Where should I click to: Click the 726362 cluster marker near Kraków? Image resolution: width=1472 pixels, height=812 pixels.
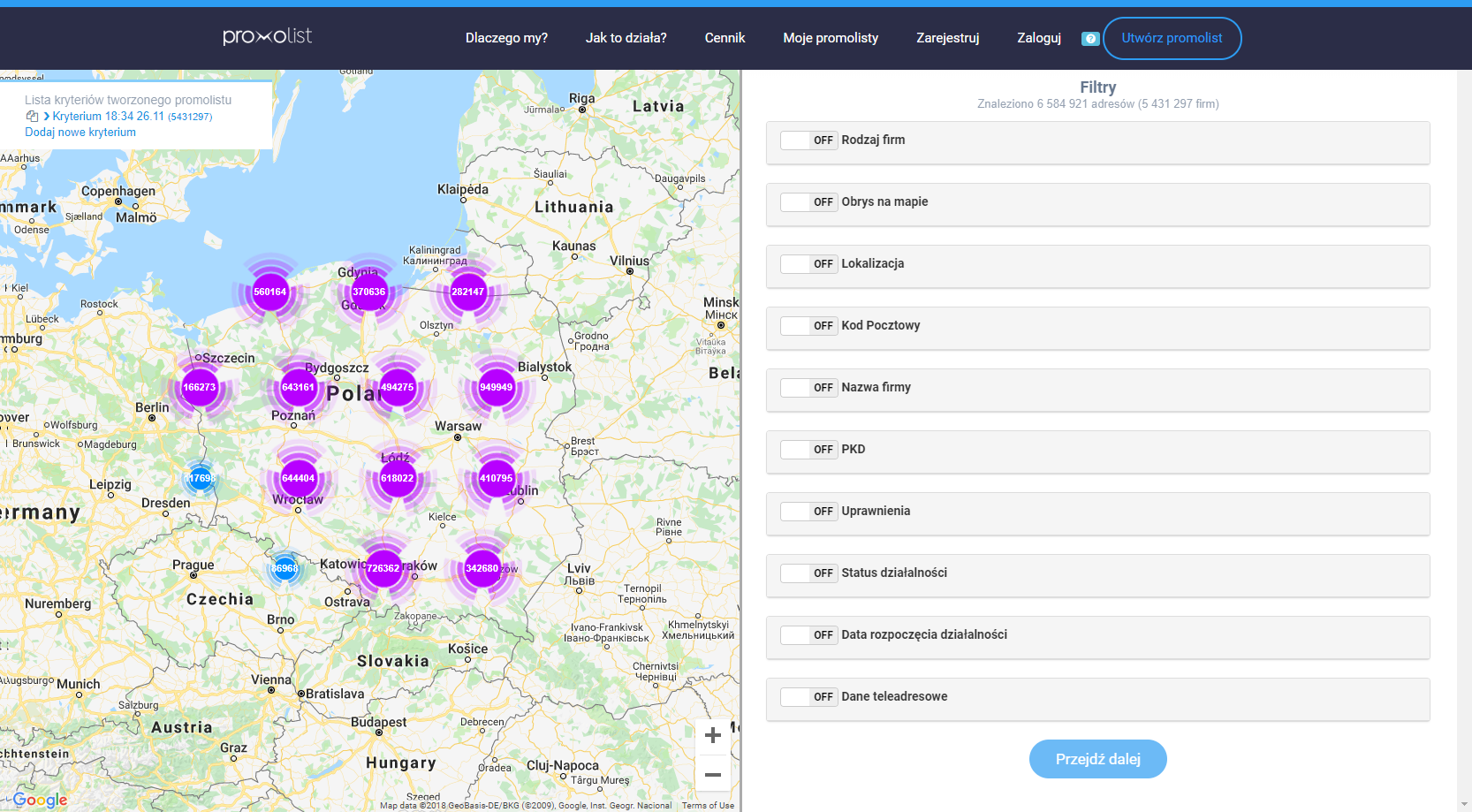point(383,569)
